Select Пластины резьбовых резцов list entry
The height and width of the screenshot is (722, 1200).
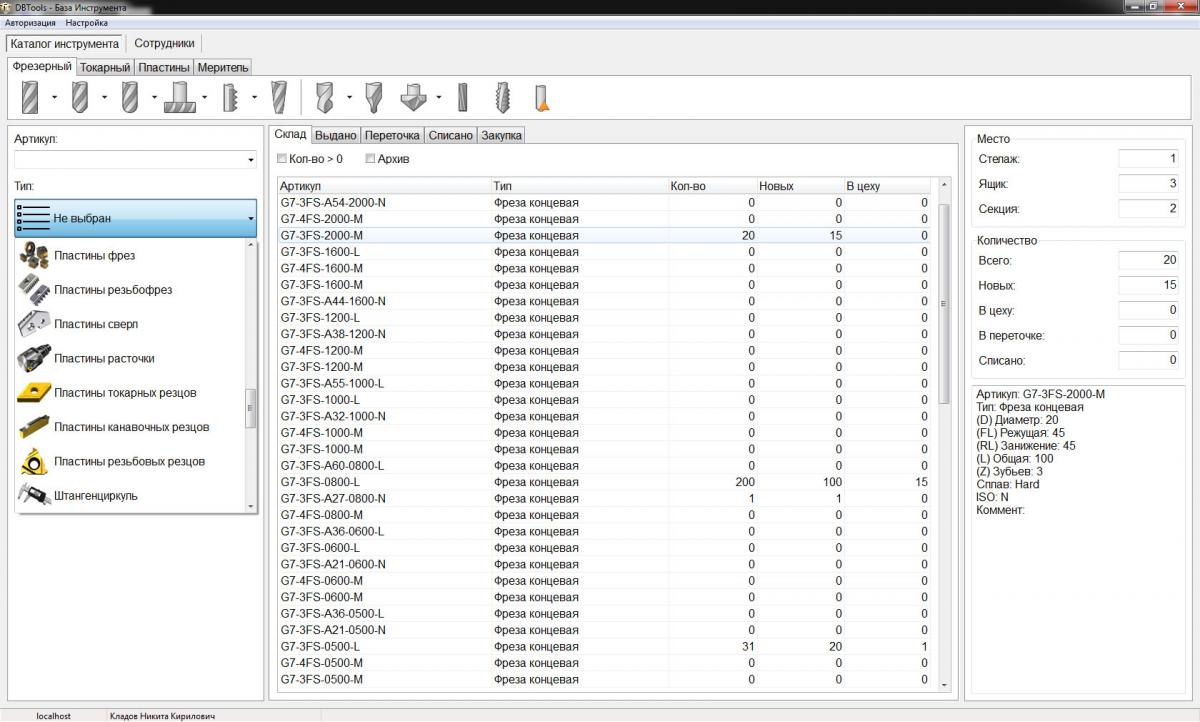pyautogui.click(x=129, y=461)
